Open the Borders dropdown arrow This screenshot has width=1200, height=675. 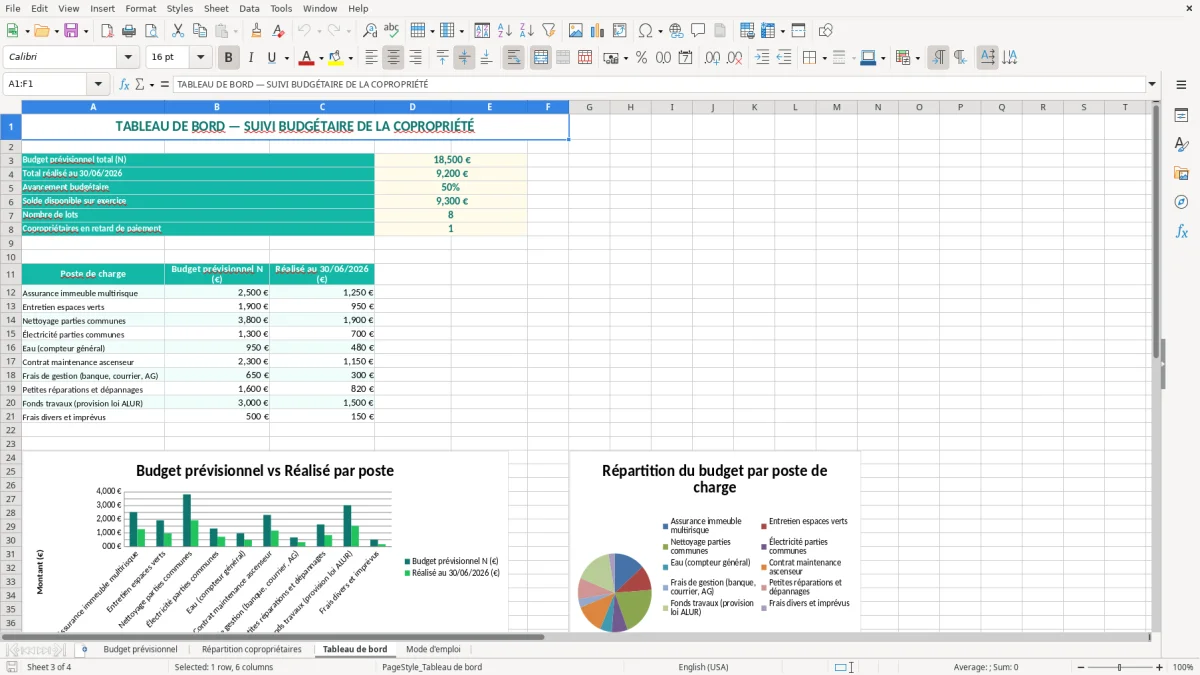pyautogui.click(x=825, y=58)
